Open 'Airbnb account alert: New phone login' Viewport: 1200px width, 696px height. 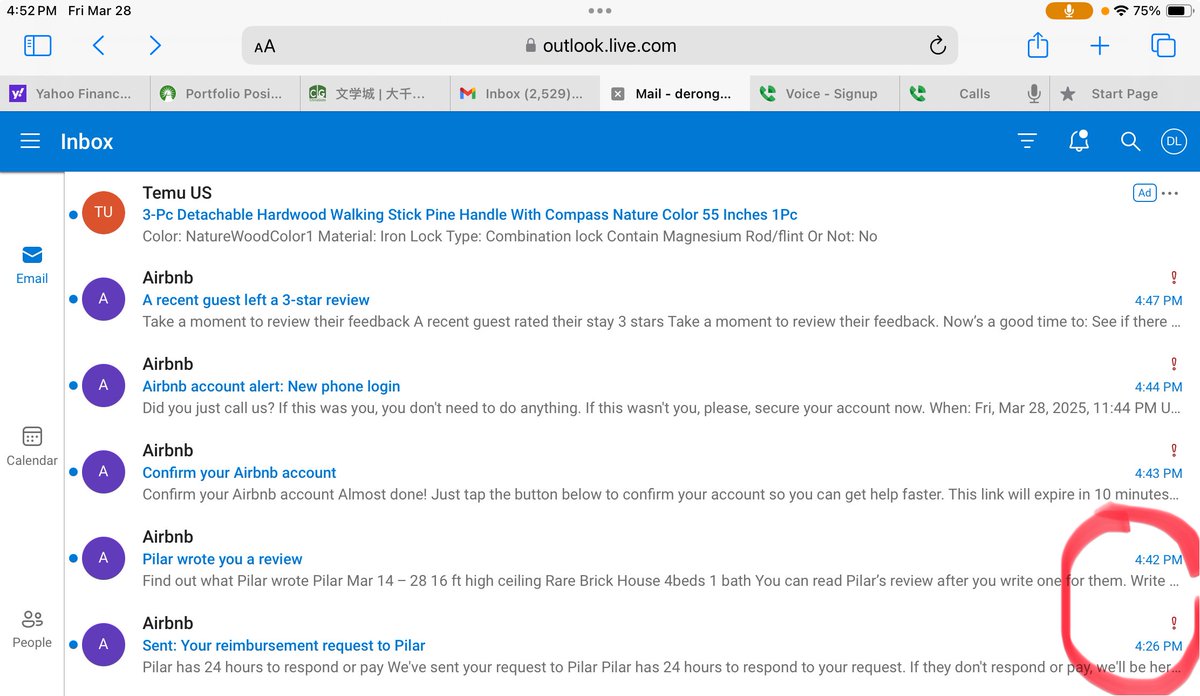pos(271,386)
